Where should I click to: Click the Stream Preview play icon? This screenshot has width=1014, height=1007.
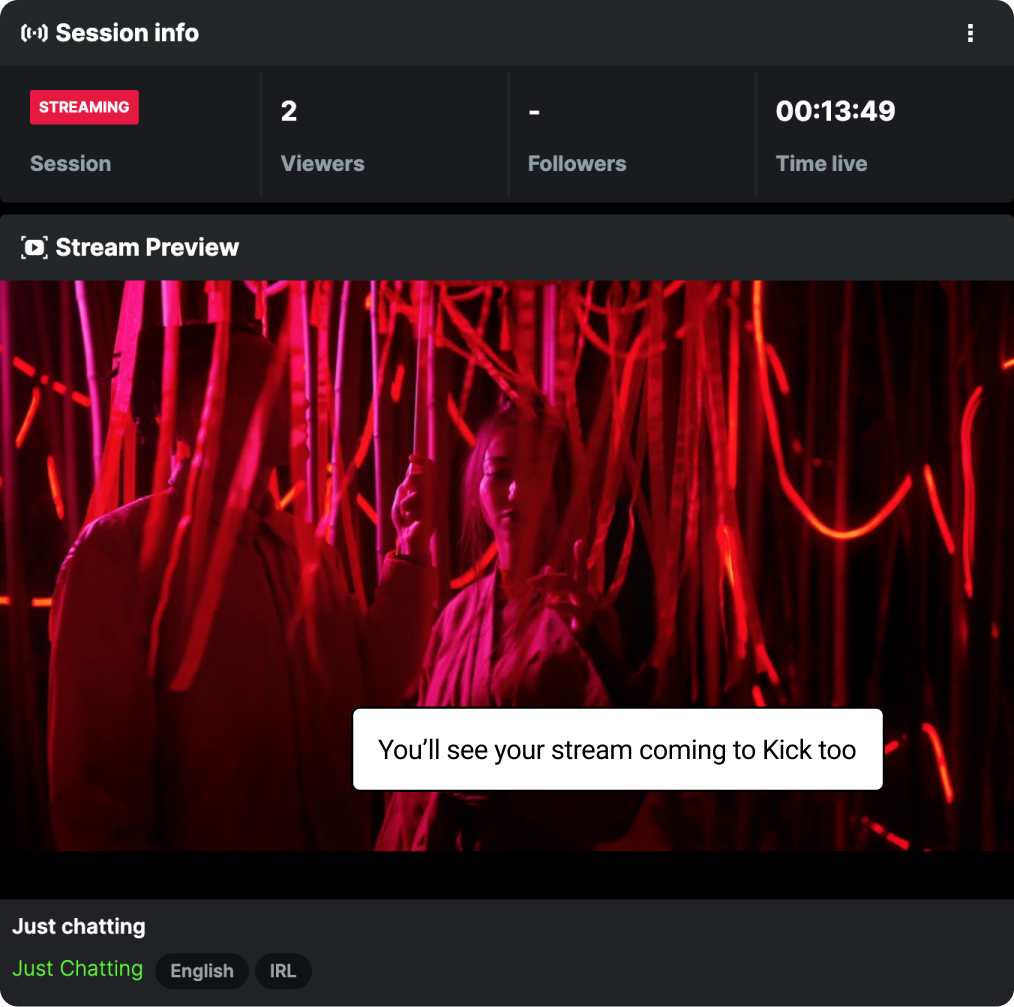click(x=34, y=248)
